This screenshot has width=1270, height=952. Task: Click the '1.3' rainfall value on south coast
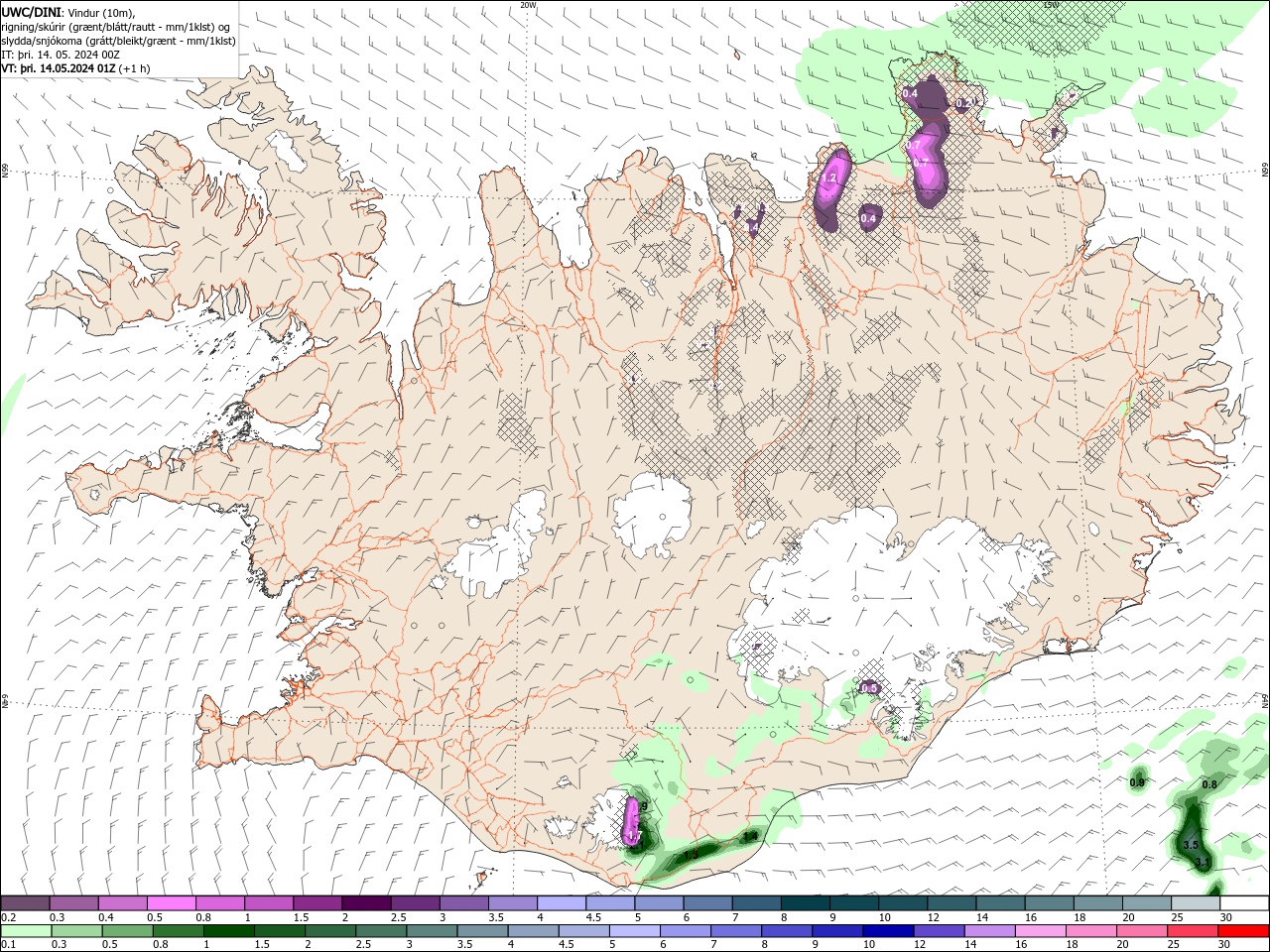tap(692, 854)
